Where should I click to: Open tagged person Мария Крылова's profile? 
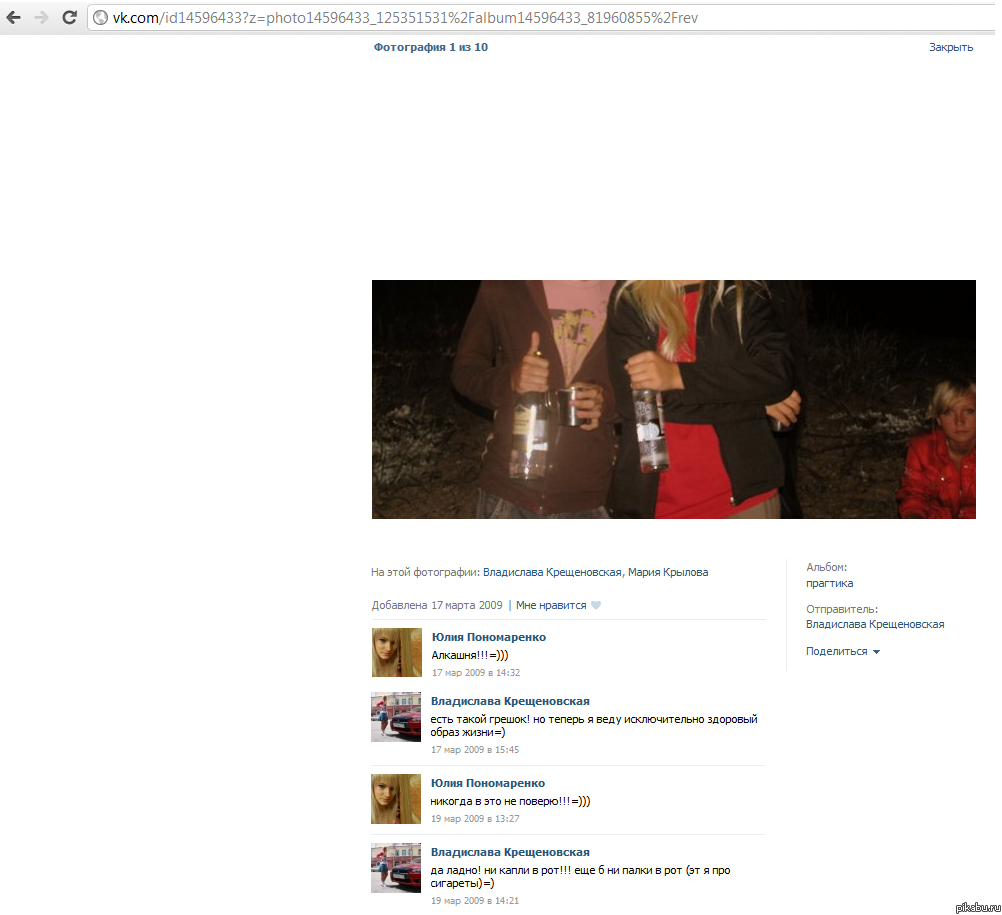click(x=668, y=572)
